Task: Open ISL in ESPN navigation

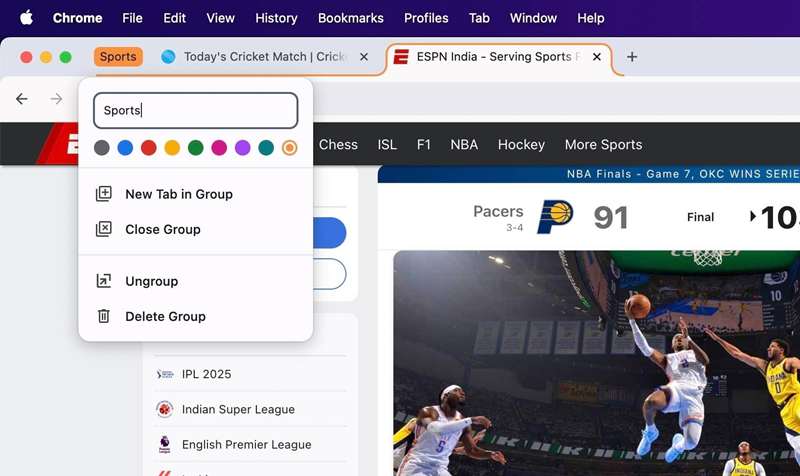Action: pos(387,144)
